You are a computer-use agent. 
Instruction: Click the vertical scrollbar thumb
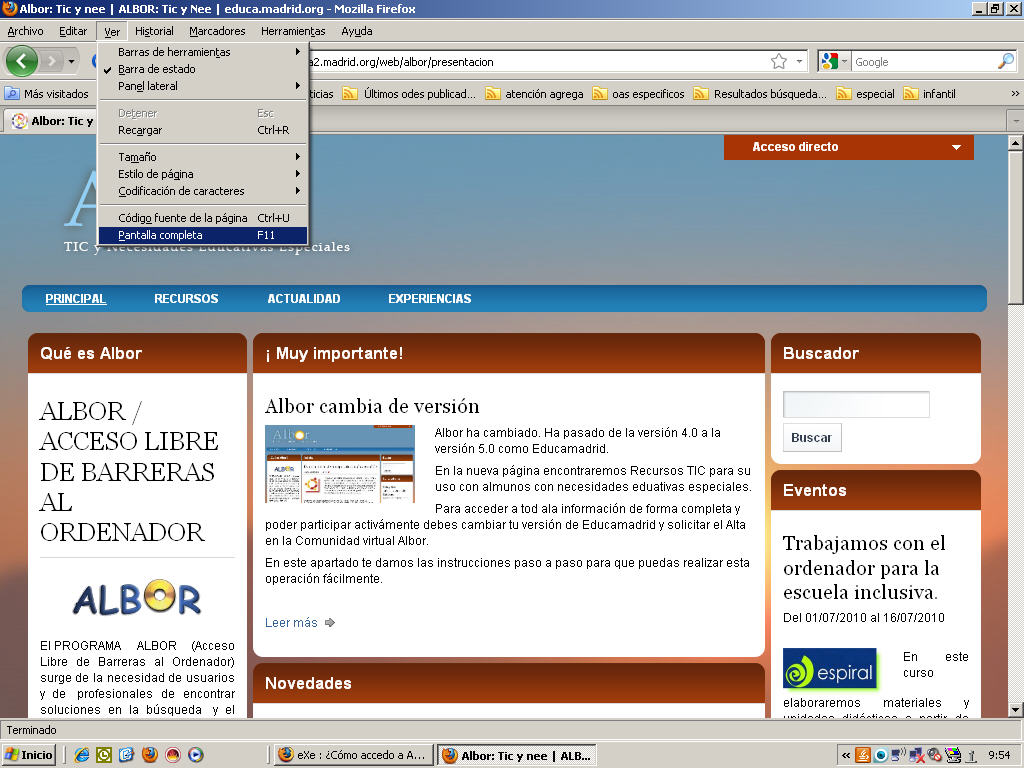coord(1016,227)
